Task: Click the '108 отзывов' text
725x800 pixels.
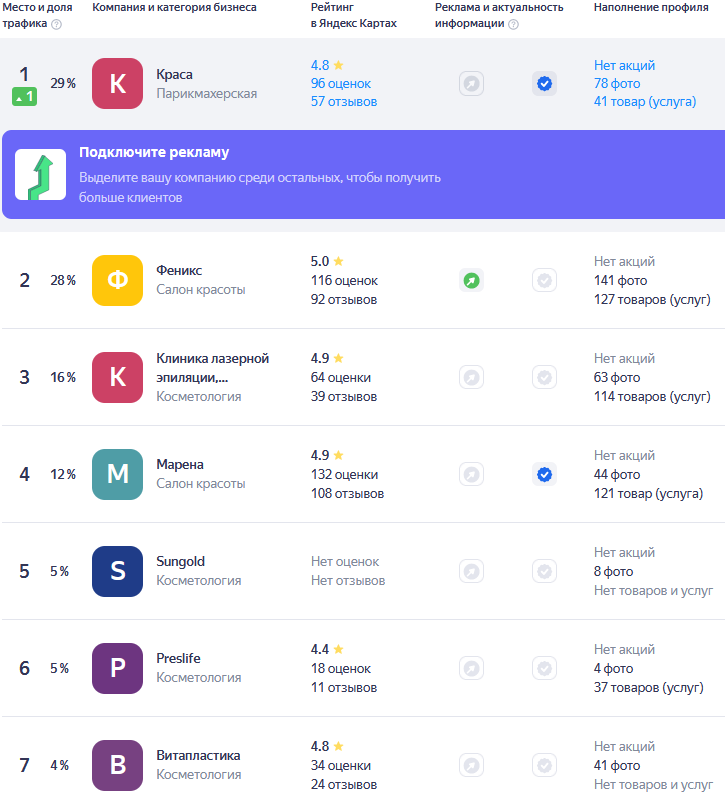Action: (347, 493)
